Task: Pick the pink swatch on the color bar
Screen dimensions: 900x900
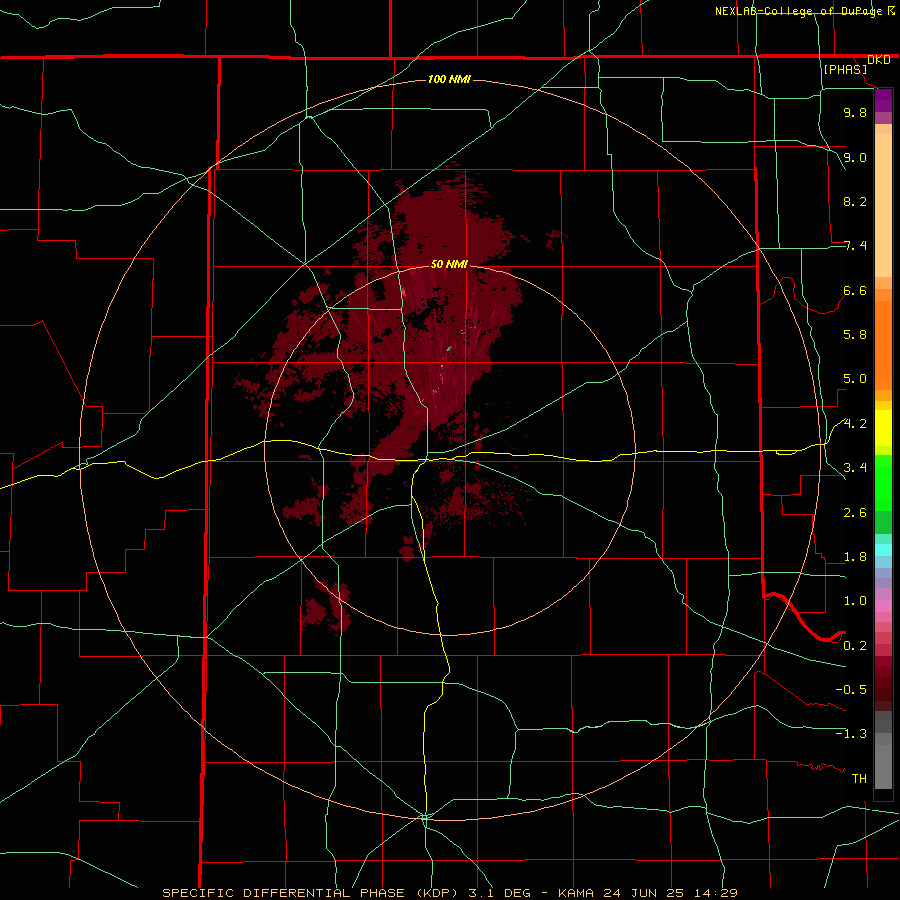Action: click(883, 606)
